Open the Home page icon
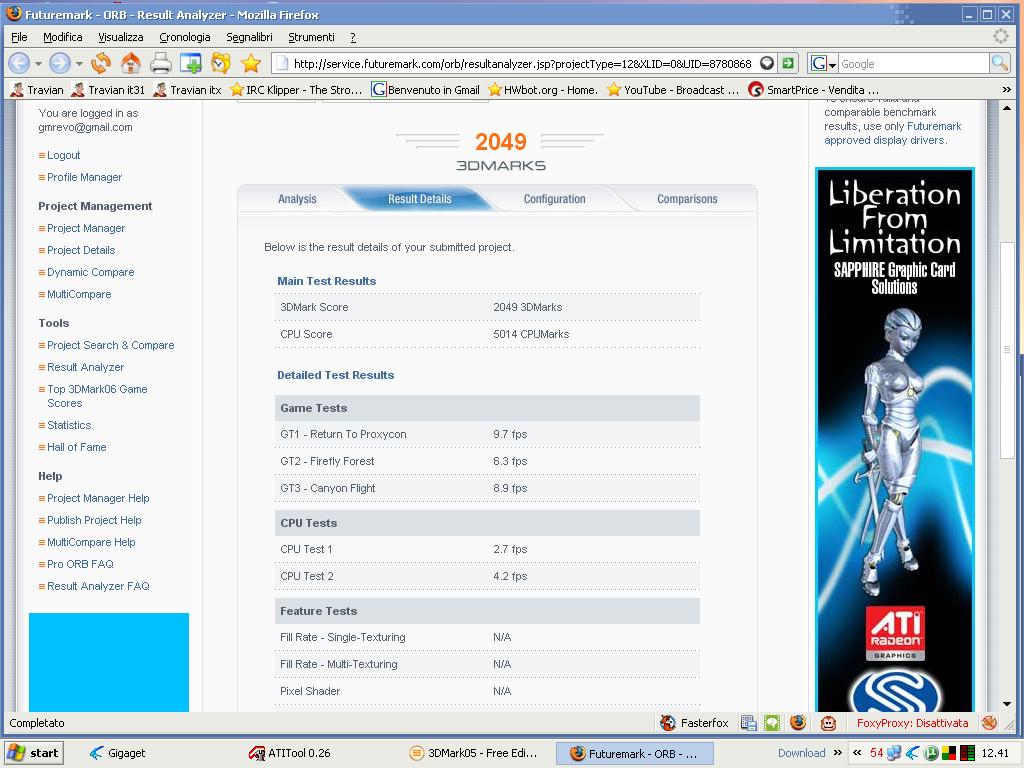 coord(131,63)
